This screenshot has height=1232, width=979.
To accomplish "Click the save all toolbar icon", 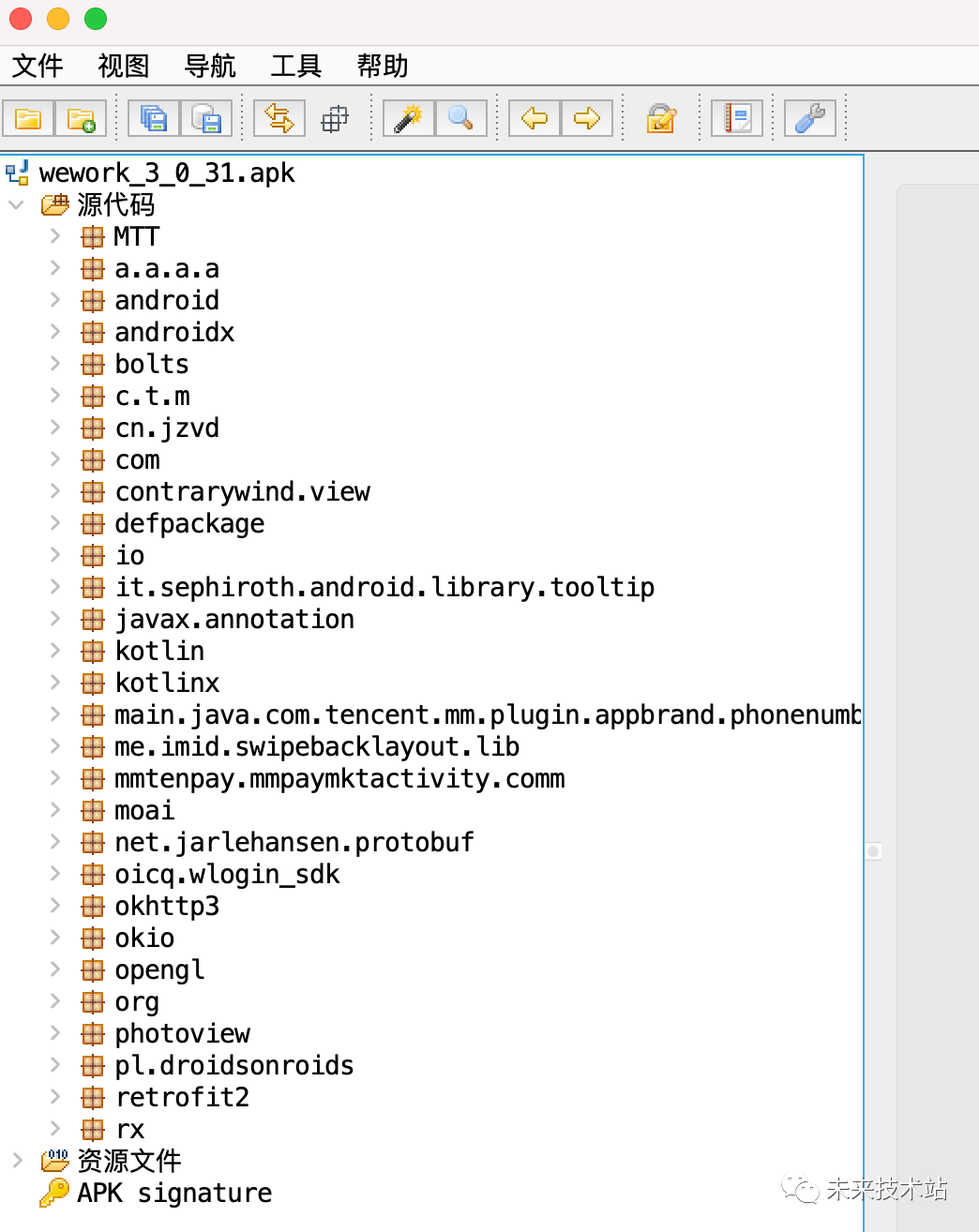I will [153, 118].
